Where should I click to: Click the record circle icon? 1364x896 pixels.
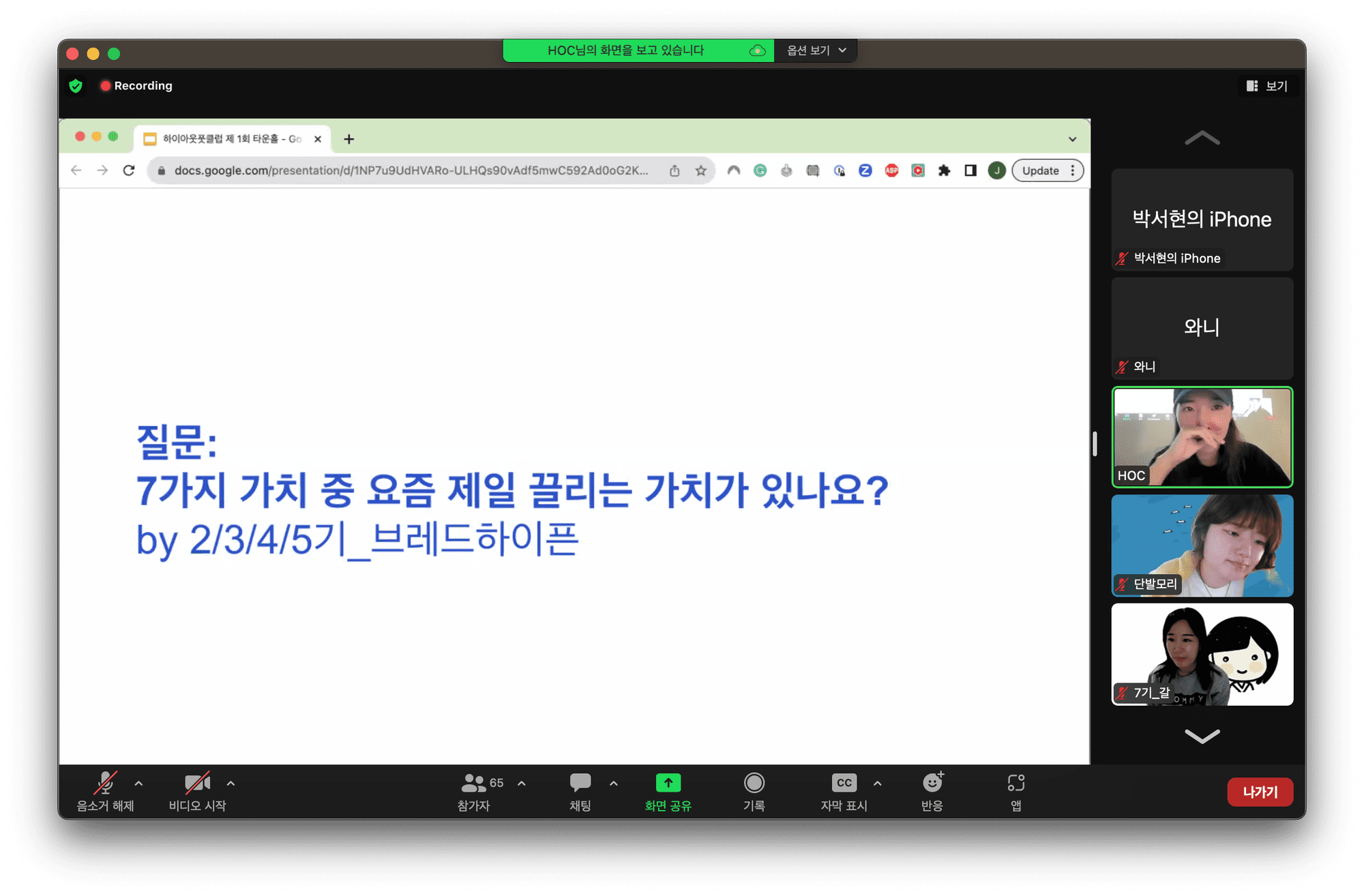pos(754,783)
